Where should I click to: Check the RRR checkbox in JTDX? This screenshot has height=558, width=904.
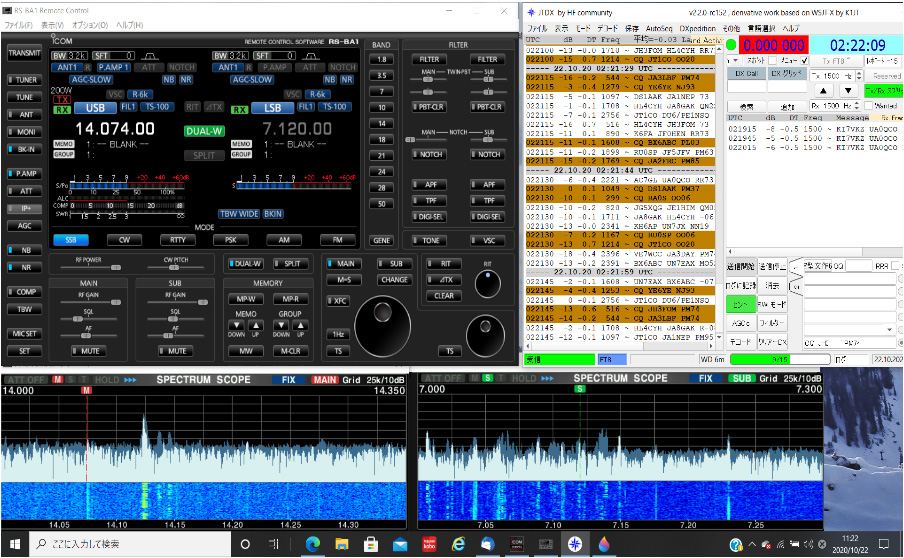pos(895,266)
